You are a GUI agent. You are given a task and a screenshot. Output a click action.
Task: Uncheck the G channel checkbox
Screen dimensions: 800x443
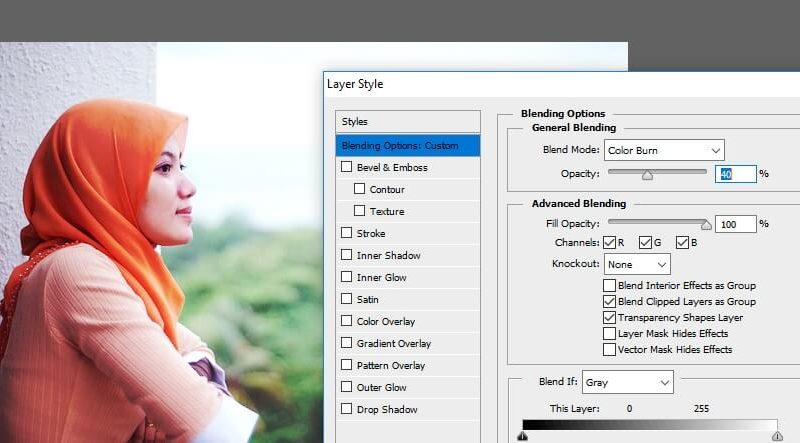[x=645, y=242]
